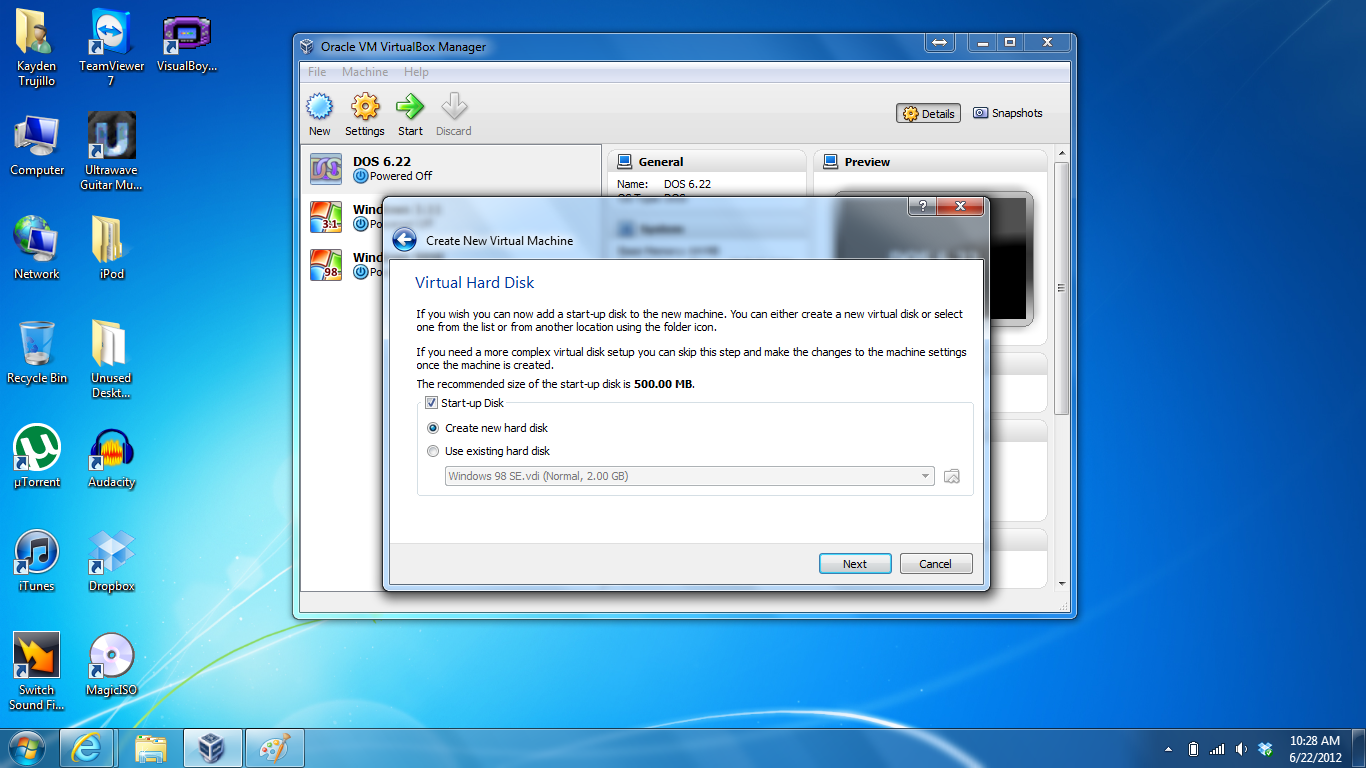Click the volume speaker tray icon
Image resolution: width=1366 pixels, height=768 pixels.
pos(1241,749)
